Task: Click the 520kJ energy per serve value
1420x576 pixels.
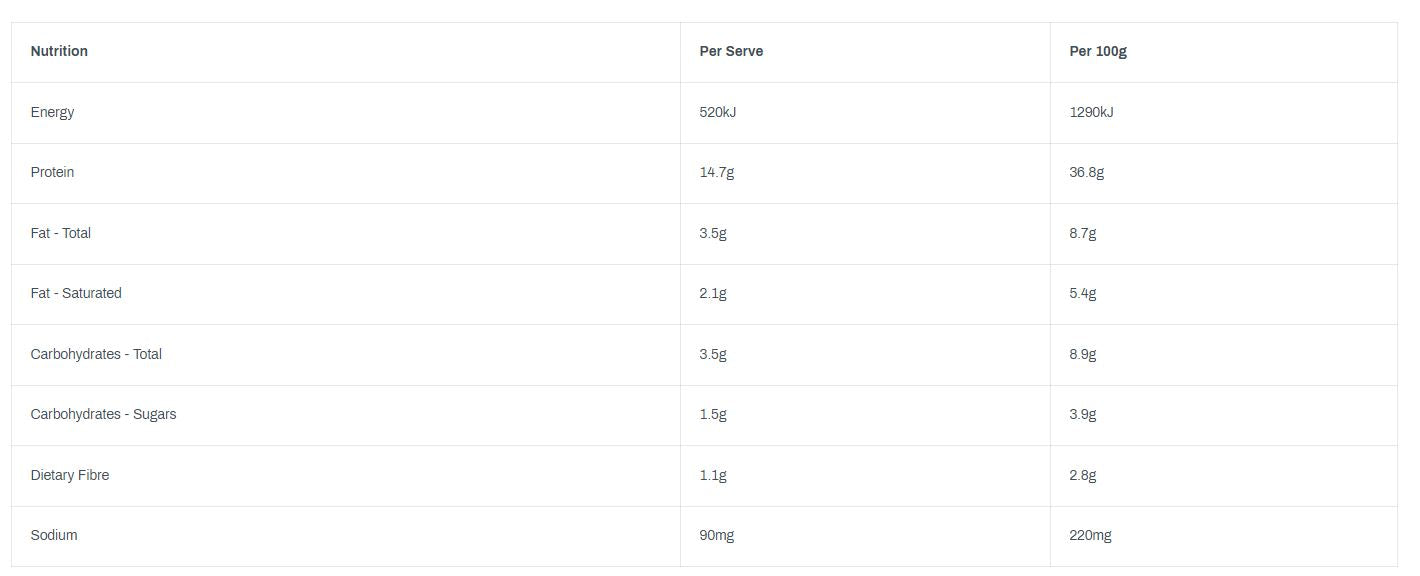Action: click(717, 112)
